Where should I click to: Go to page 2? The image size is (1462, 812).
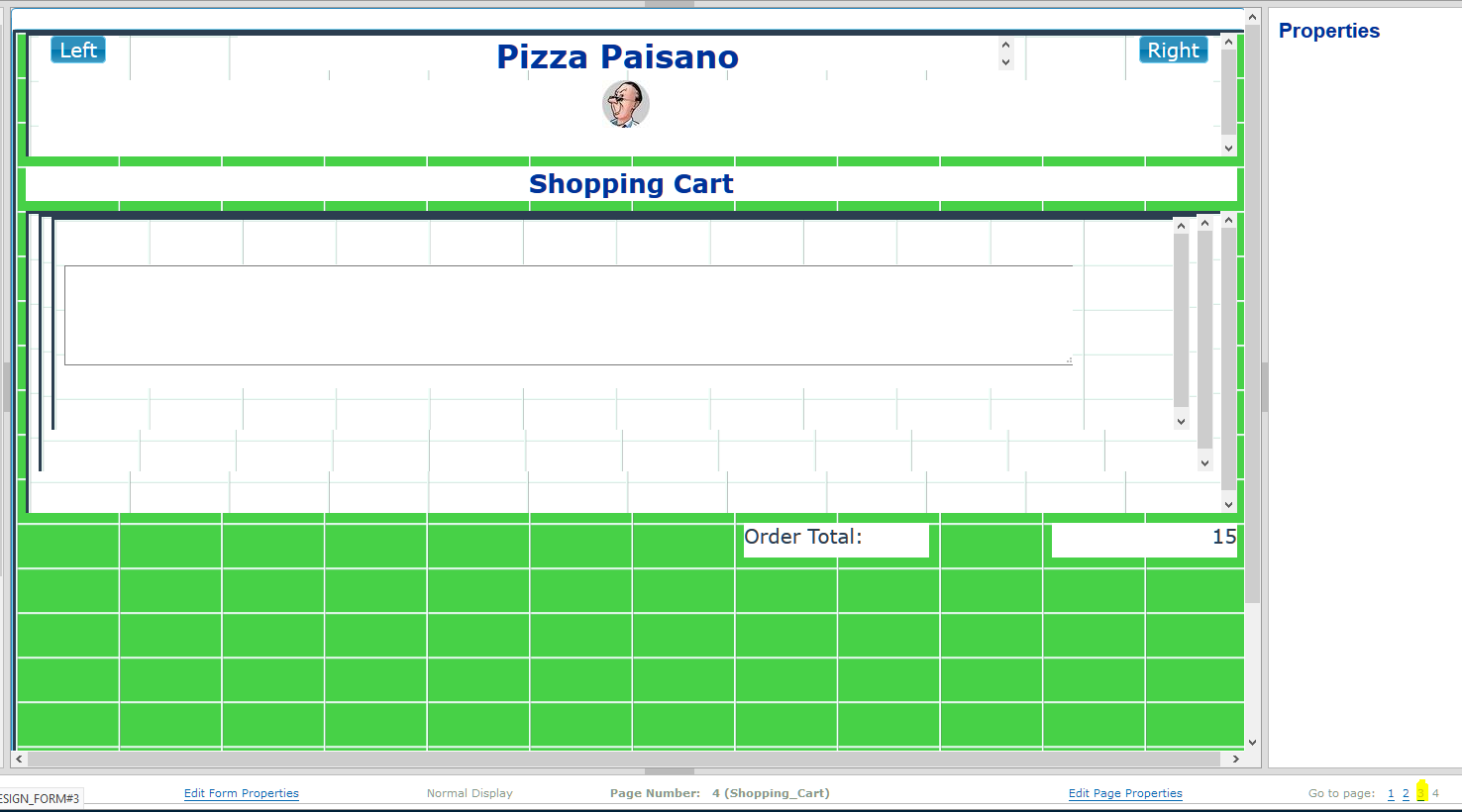(x=1406, y=793)
